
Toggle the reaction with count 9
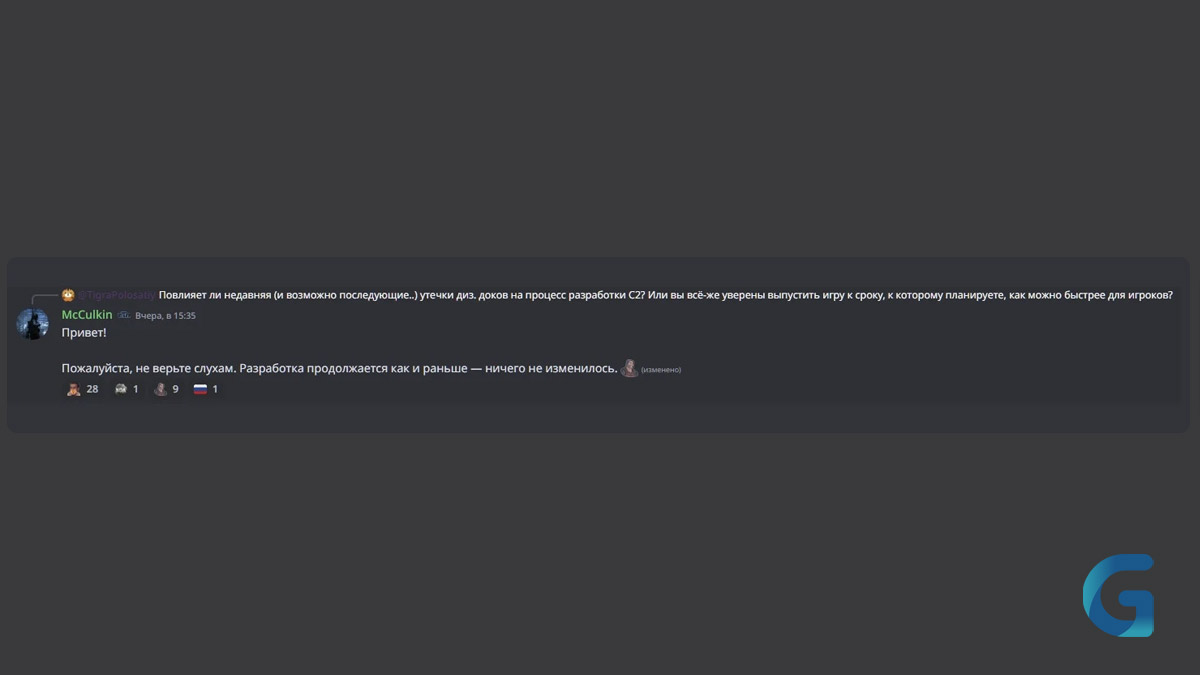(x=166, y=389)
